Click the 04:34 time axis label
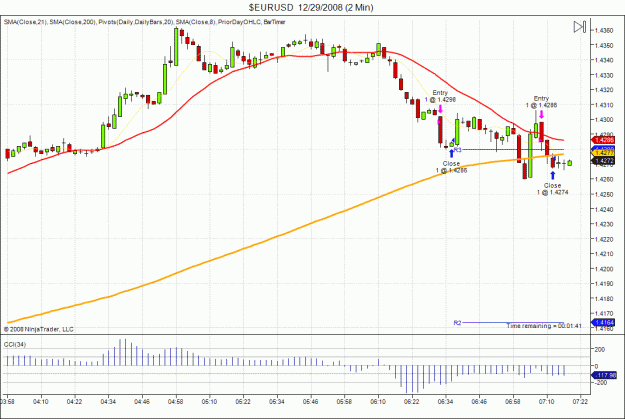The height and width of the screenshot is (419, 625). pos(108,401)
